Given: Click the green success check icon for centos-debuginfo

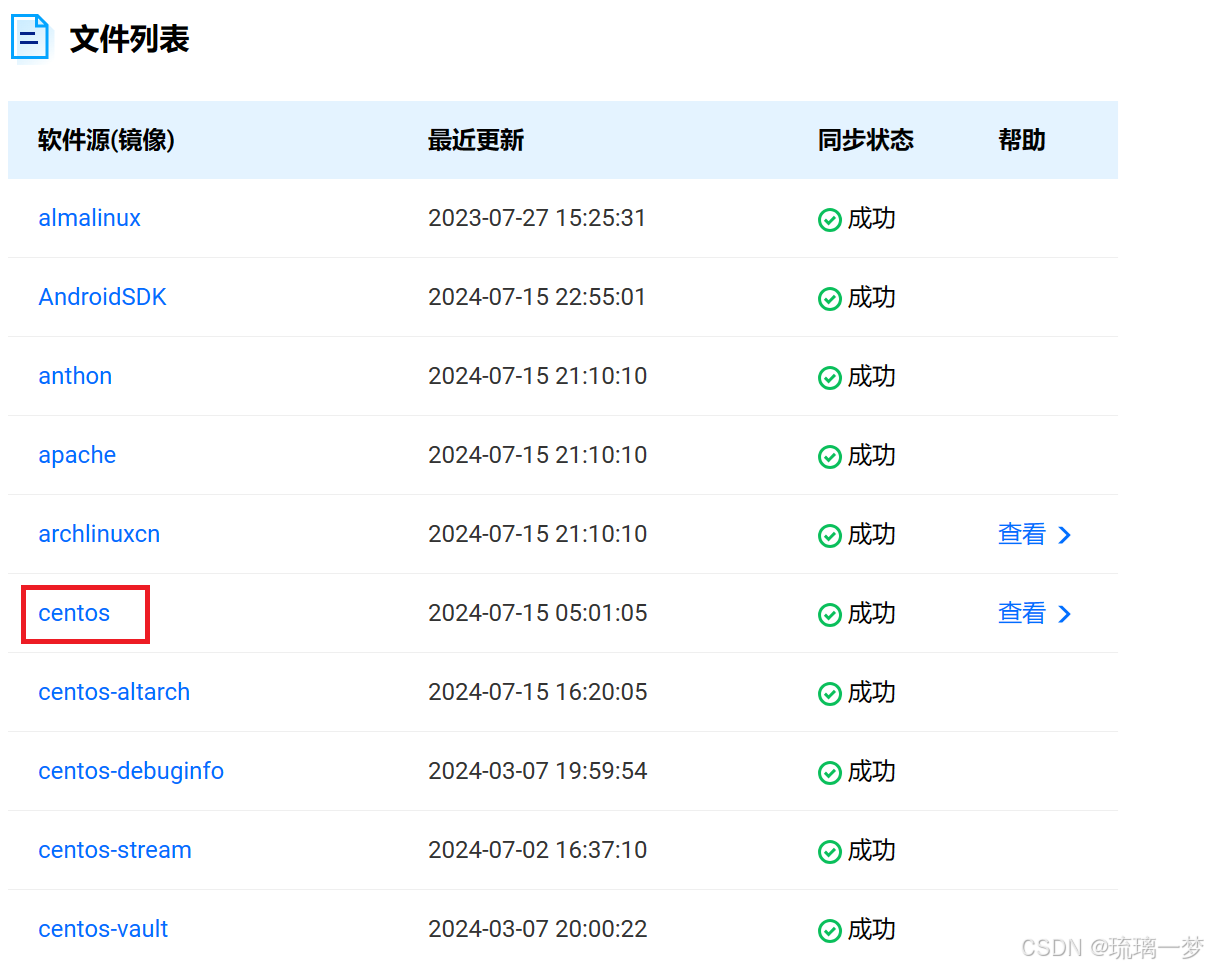Looking at the screenshot, I should (x=829, y=773).
